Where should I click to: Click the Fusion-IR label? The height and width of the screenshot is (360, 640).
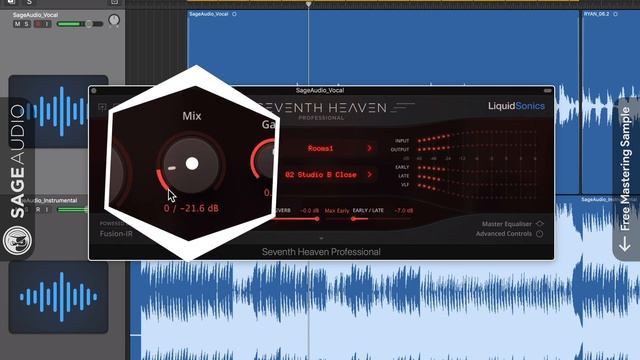[116, 234]
